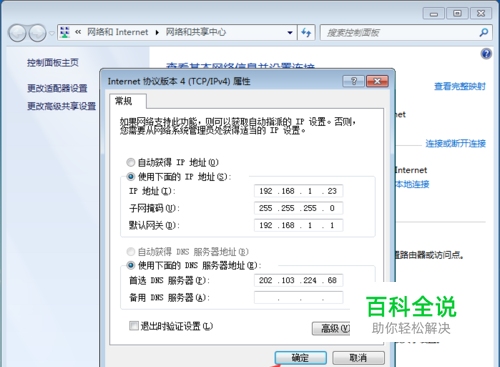The image size is (500, 367).
Task: Open the recent pages dropdown beside the navigation arrows
Action: (52, 33)
